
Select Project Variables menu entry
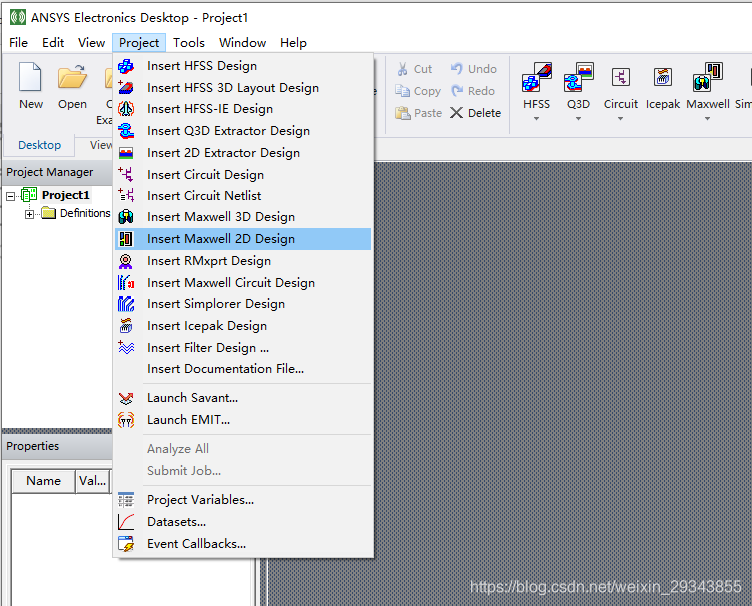tap(200, 500)
